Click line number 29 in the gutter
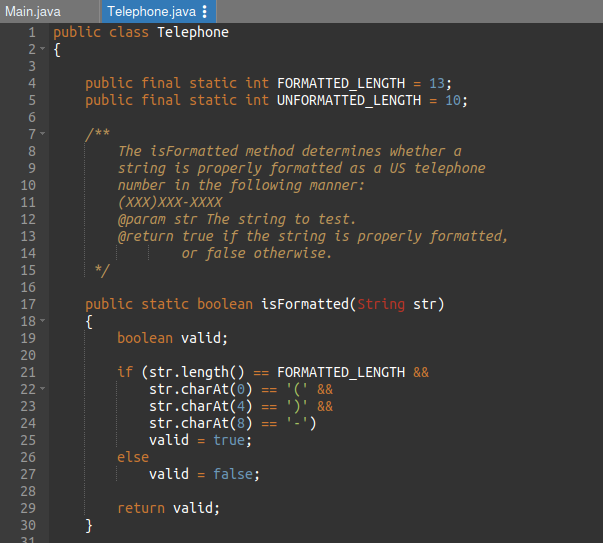 [27, 508]
